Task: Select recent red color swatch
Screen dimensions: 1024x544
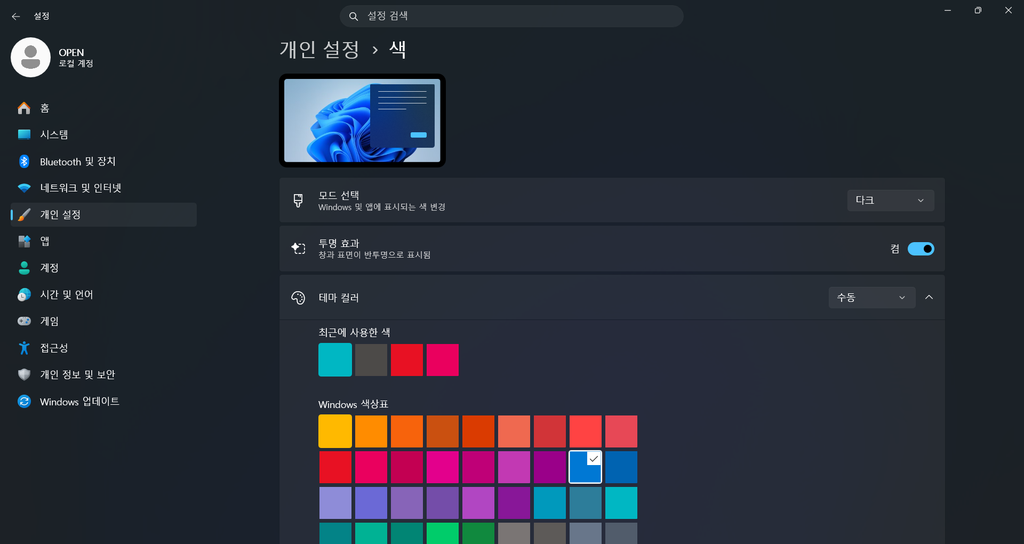Action: pos(407,360)
